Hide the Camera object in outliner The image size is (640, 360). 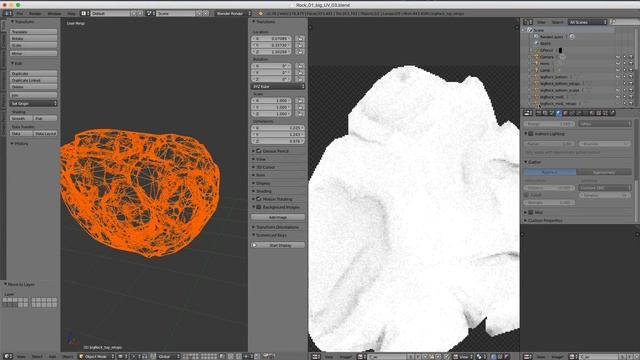click(618, 57)
